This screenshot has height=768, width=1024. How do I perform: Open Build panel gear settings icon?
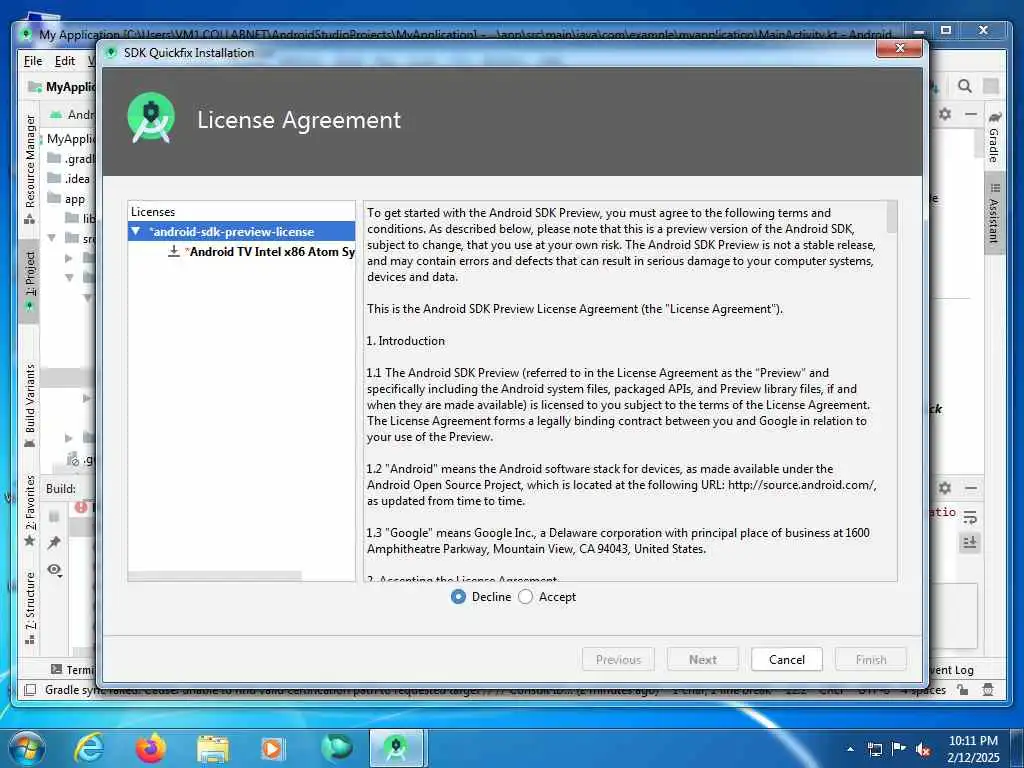coord(945,488)
